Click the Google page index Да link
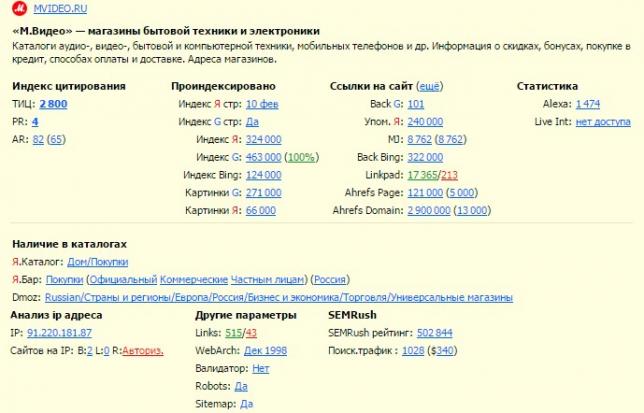644x413 pixels. tap(252, 122)
